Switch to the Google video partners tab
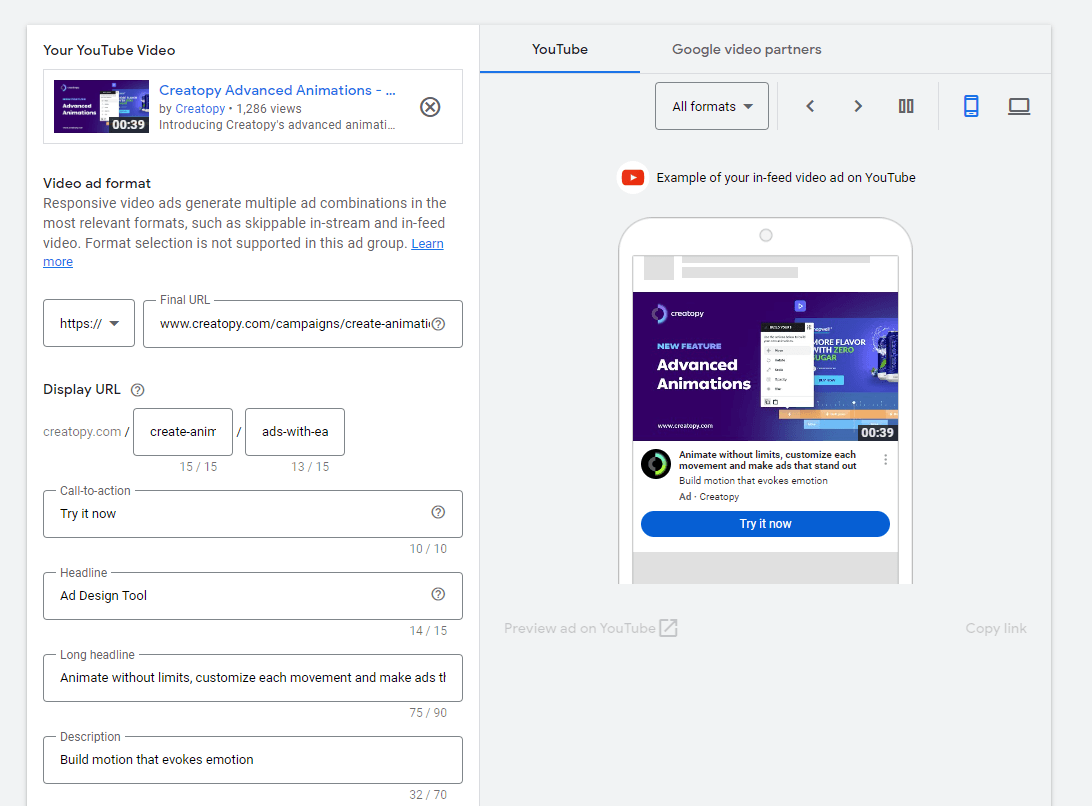 point(746,48)
